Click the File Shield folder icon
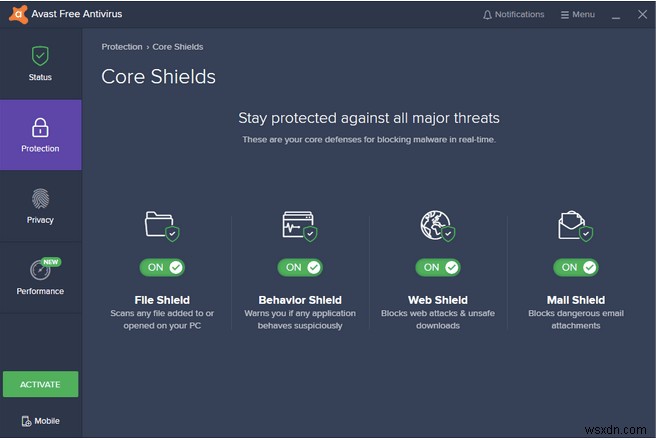 point(161,224)
